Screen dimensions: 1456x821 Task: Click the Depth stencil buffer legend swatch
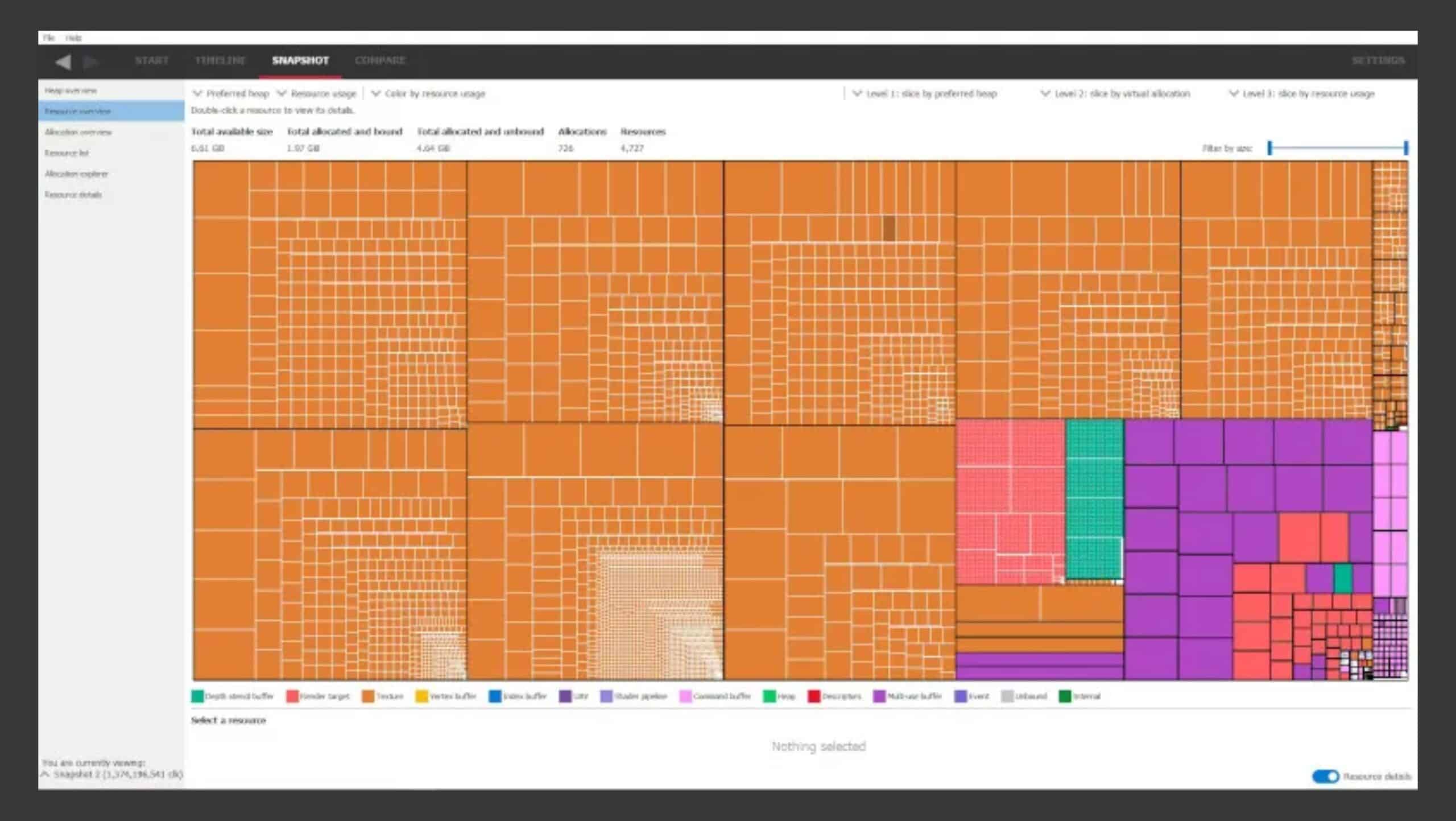point(197,696)
